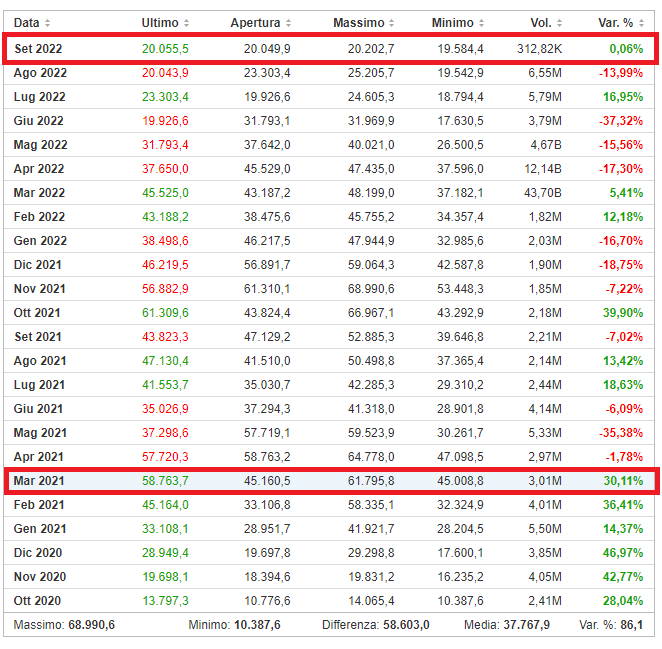Click variation value 0,06%
662x649 pixels.
[627, 49]
